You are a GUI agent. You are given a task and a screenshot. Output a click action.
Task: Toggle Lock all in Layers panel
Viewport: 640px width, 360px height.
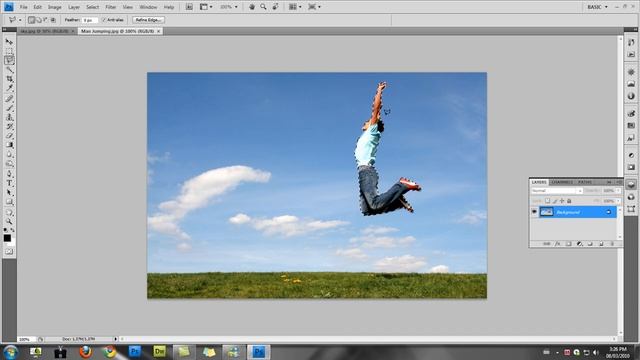(569, 201)
